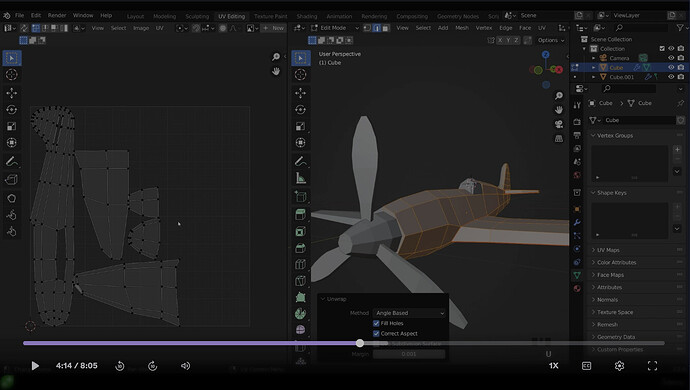Select Inset Faces tool

(x=301, y=232)
